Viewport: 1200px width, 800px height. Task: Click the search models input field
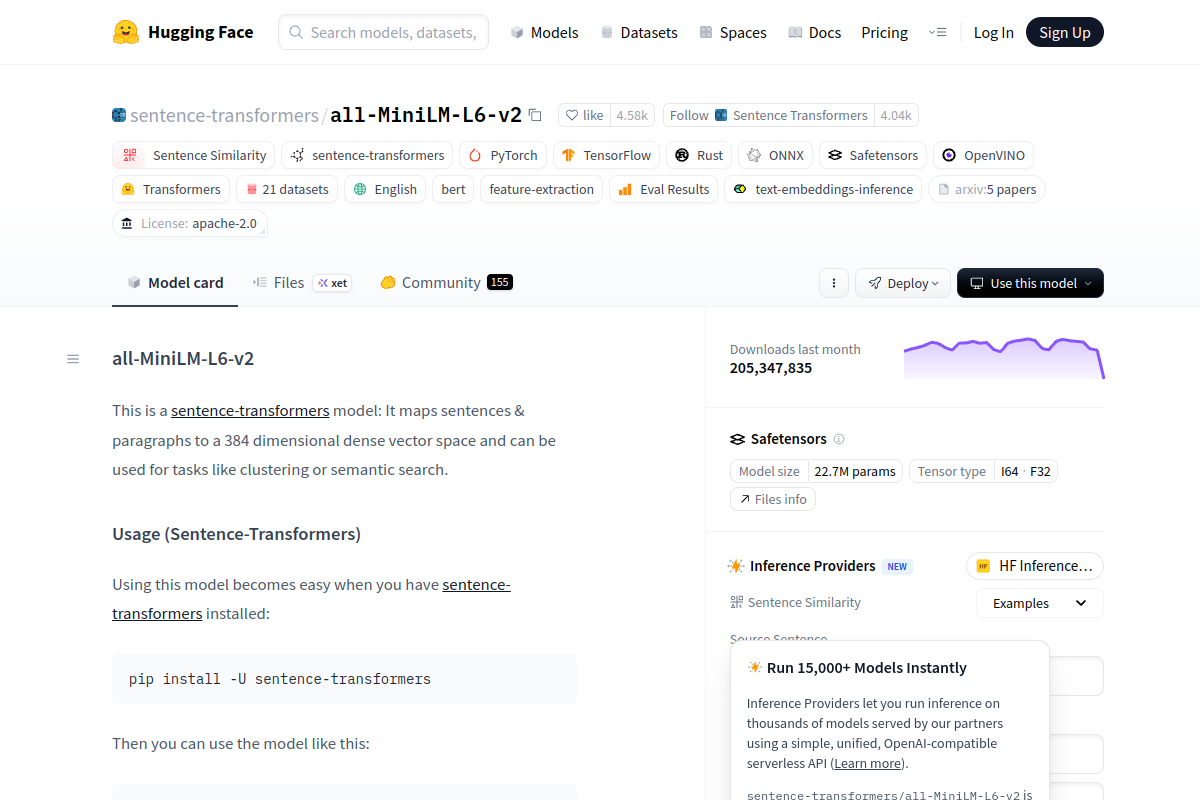[x=392, y=32]
